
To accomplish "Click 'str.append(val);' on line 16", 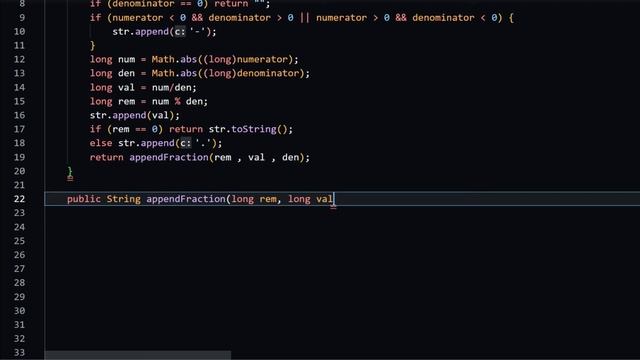I will point(135,115).
